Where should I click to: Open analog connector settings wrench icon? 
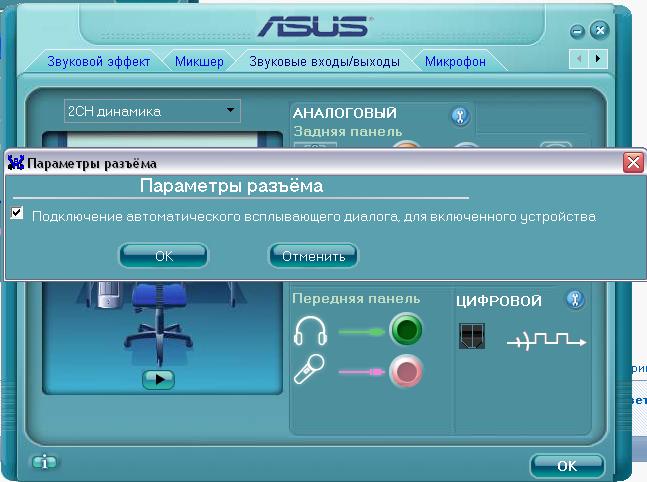(460, 116)
